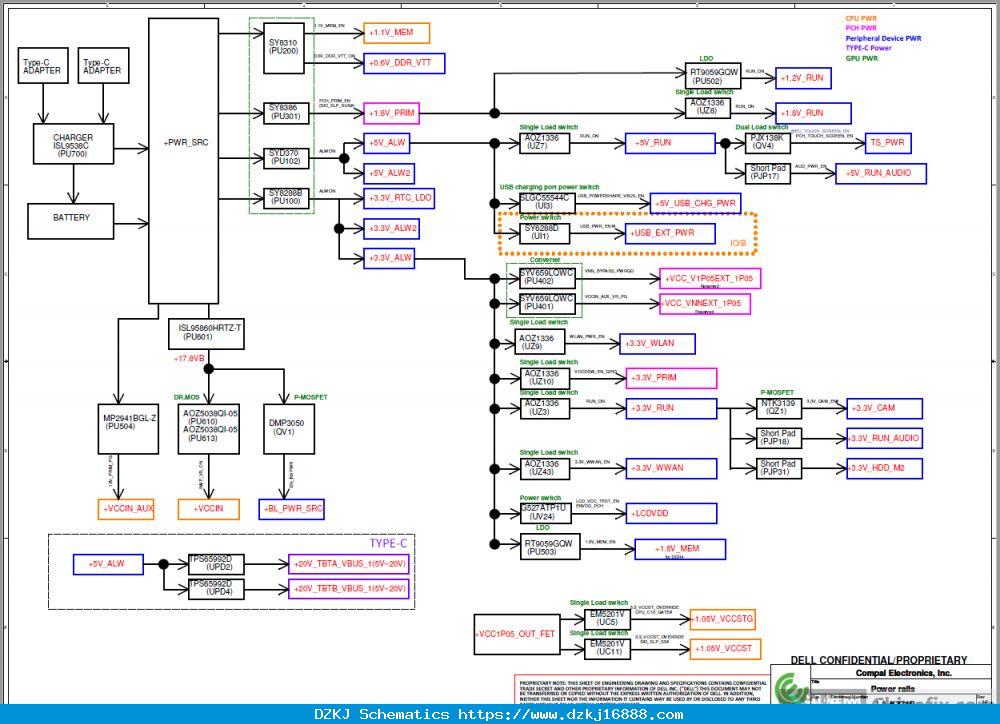Click the SY8288B (PU100) block

point(286,198)
